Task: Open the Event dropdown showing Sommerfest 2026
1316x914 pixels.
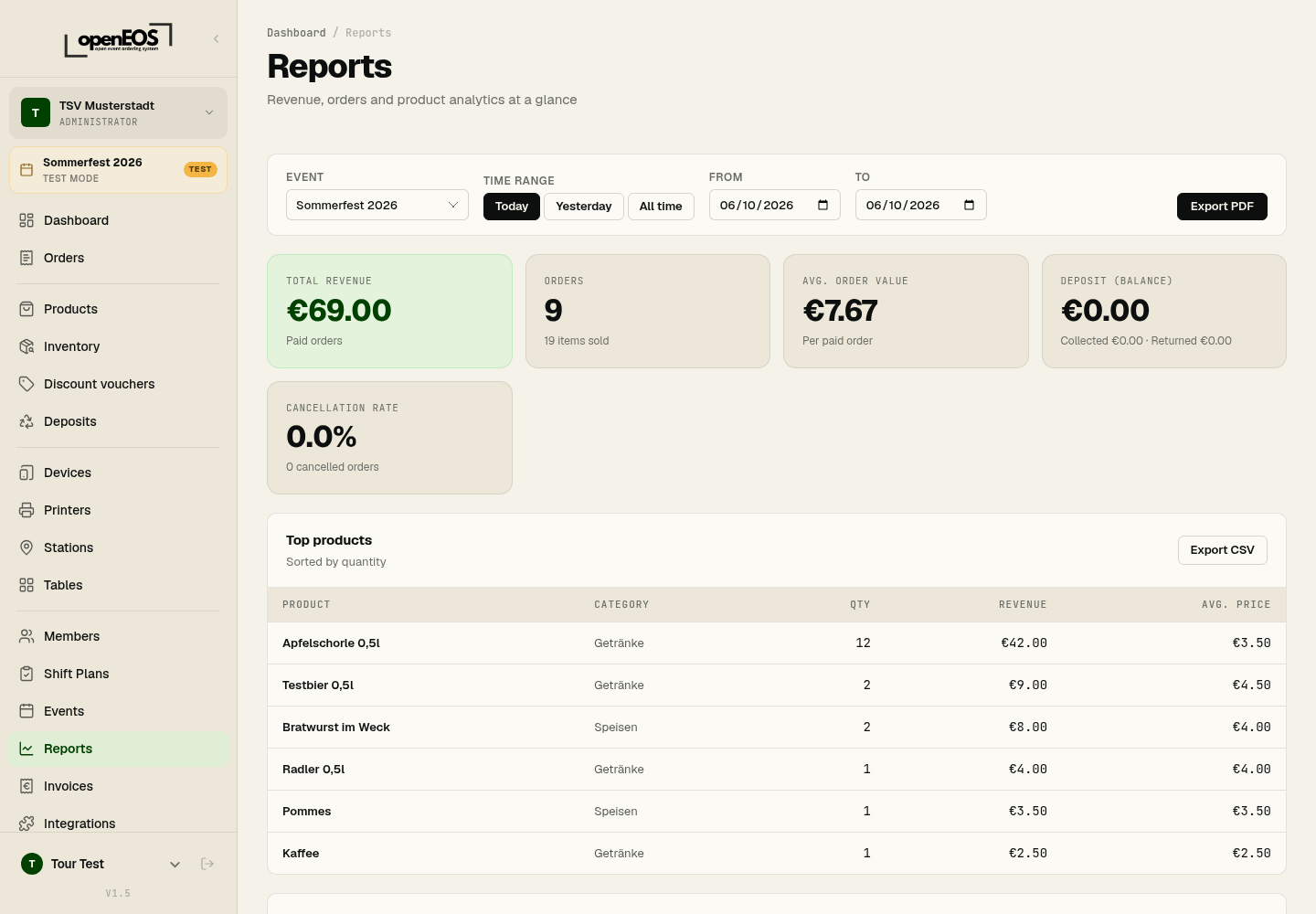Action: tap(377, 205)
